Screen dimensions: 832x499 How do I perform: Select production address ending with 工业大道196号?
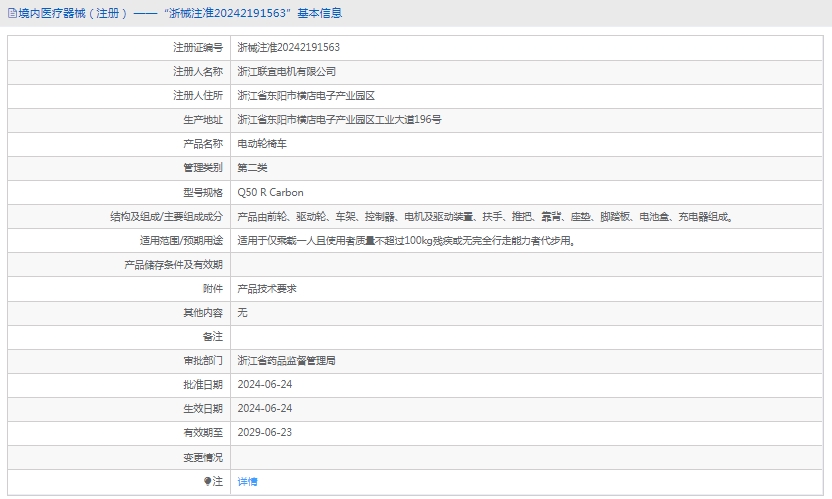click(339, 120)
